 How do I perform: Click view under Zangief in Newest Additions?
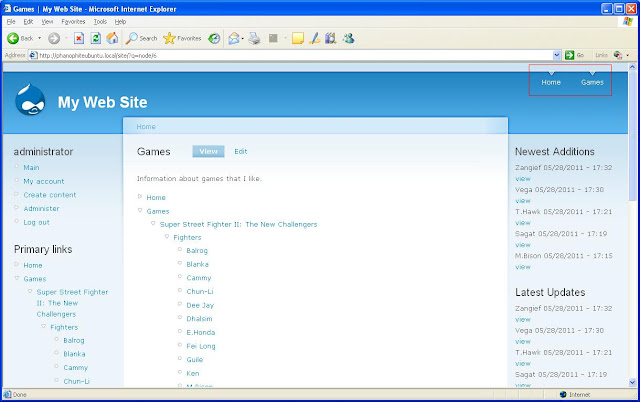tap(523, 179)
